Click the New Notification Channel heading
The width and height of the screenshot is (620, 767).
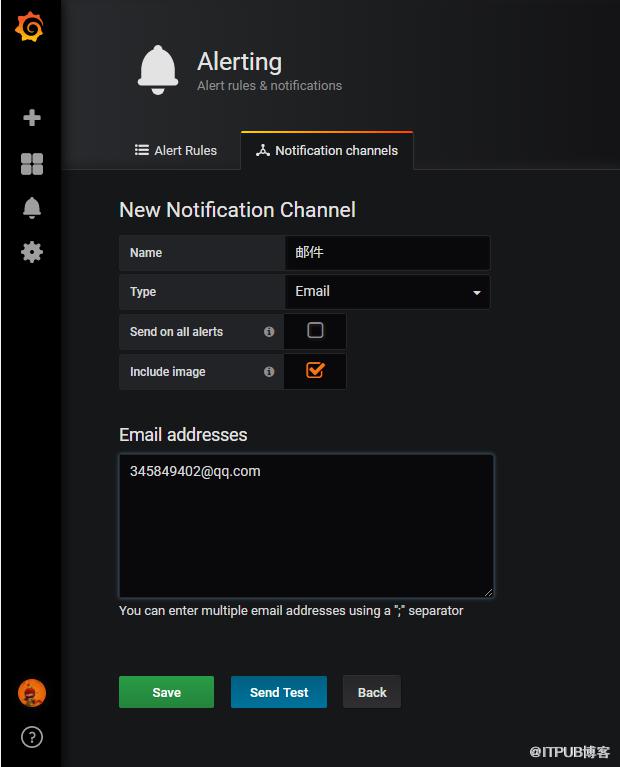click(x=237, y=210)
